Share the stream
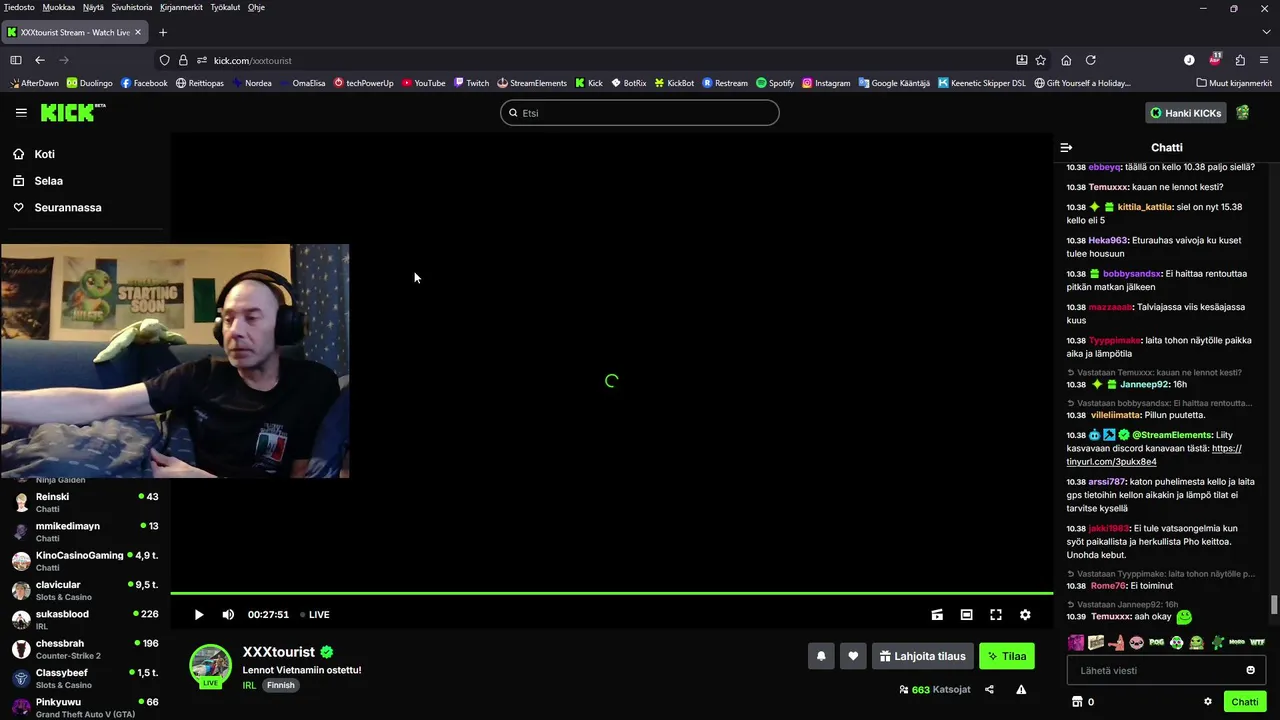This screenshot has width=1280, height=720. pyautogui.click(x=989, y=689)
